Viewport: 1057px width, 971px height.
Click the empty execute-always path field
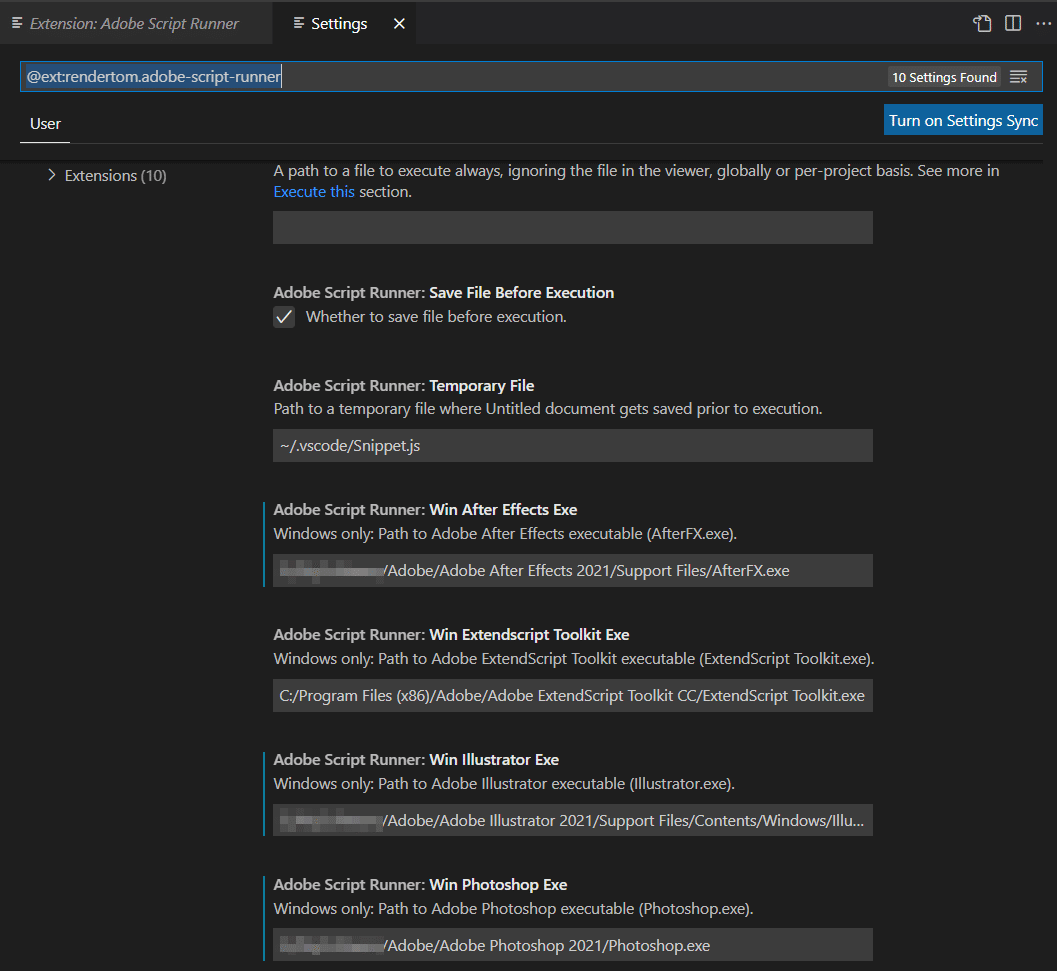(x=572, y=227)
